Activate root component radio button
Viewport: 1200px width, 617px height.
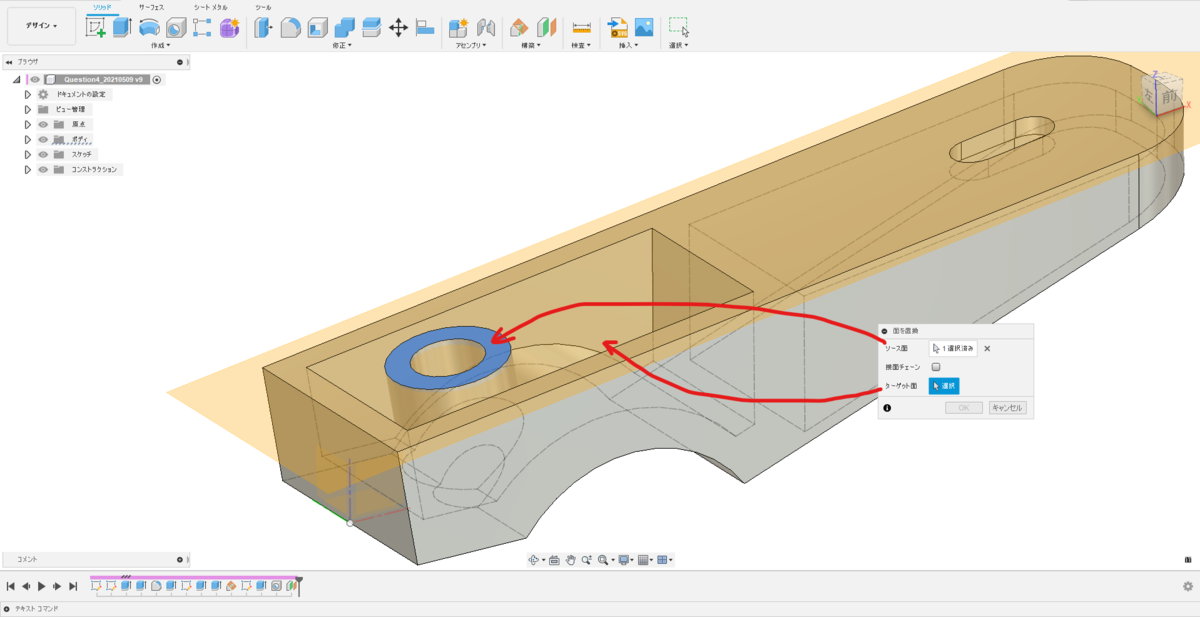click(x=157, y=79)
